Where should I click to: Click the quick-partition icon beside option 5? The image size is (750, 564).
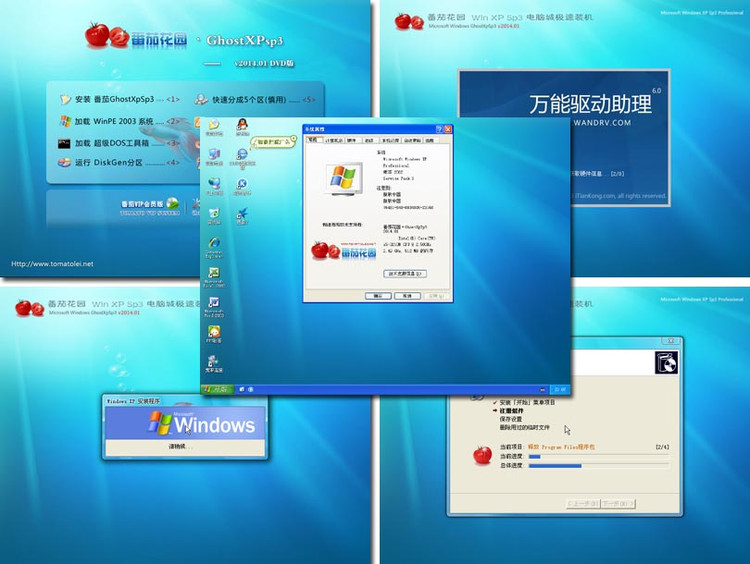(x=201, y=99)
